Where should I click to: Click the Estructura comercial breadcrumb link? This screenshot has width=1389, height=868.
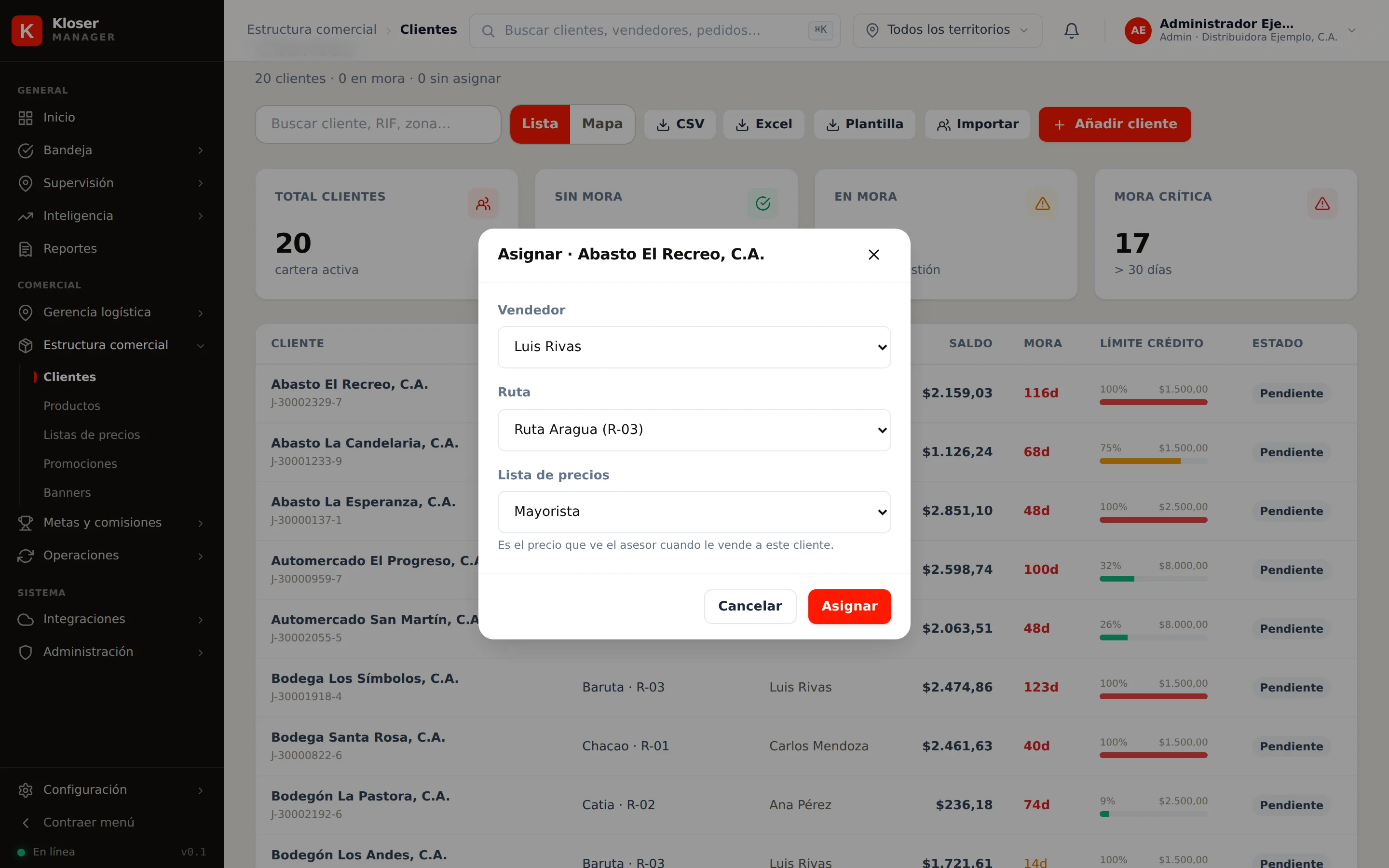(312, 30)
